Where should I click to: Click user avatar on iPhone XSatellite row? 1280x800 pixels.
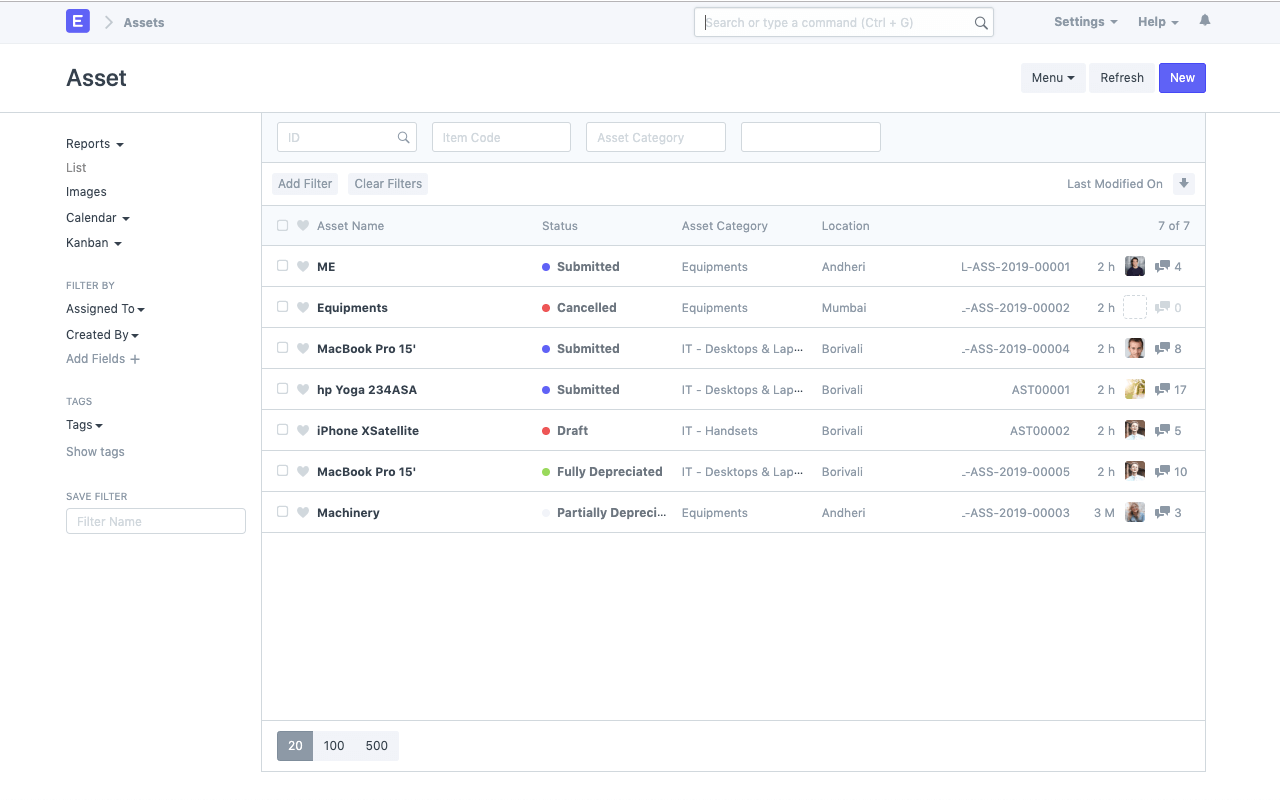point(1134,431)
